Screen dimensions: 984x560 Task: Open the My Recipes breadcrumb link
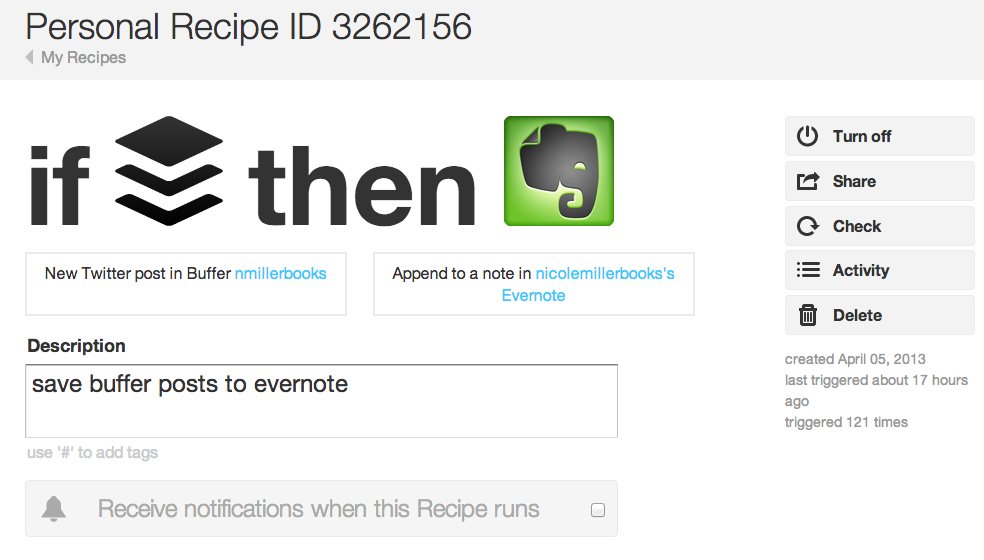[x=83, y=57]
